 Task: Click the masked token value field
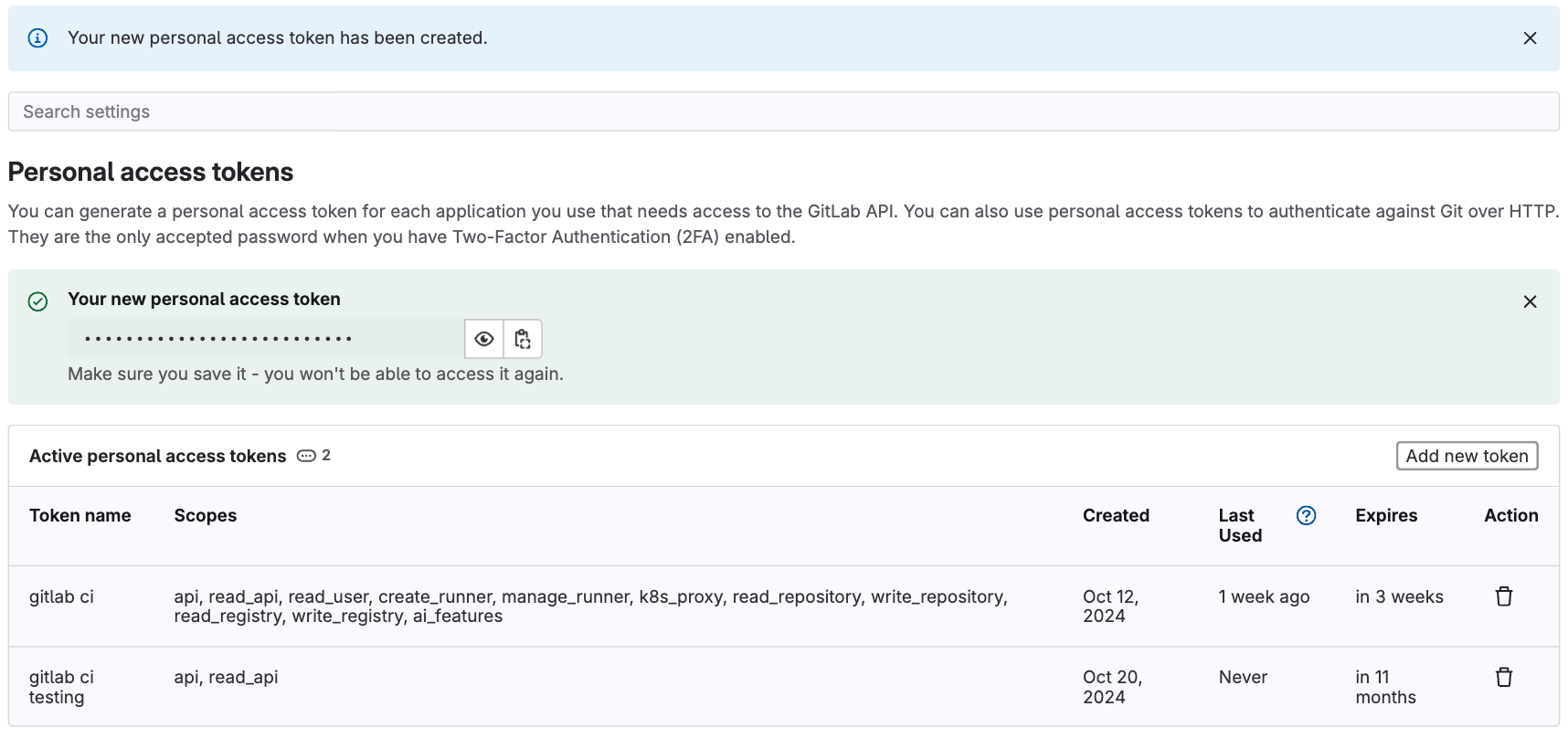pos(266,339)
